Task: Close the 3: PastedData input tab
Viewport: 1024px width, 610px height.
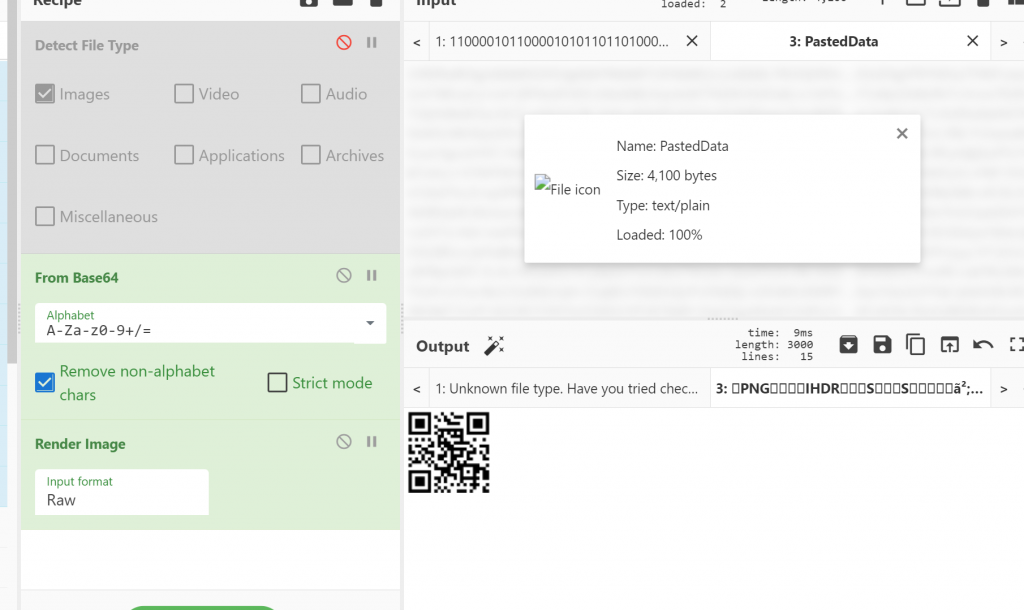Action: coord(972,41)
